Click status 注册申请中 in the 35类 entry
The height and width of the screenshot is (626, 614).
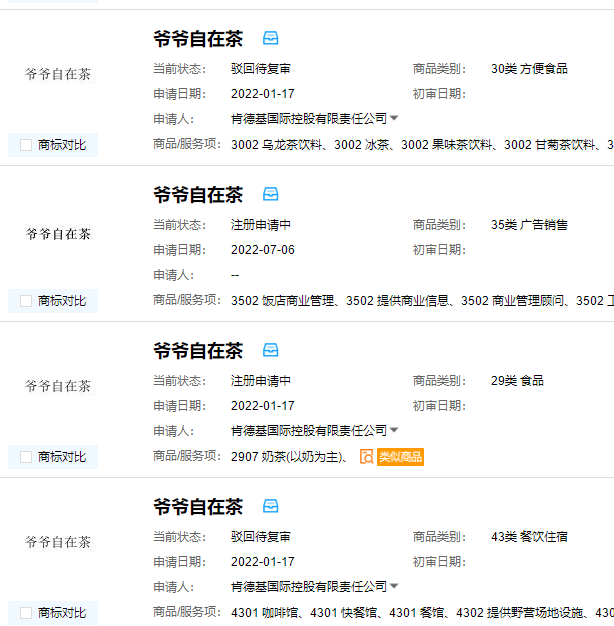pos(261,225)
